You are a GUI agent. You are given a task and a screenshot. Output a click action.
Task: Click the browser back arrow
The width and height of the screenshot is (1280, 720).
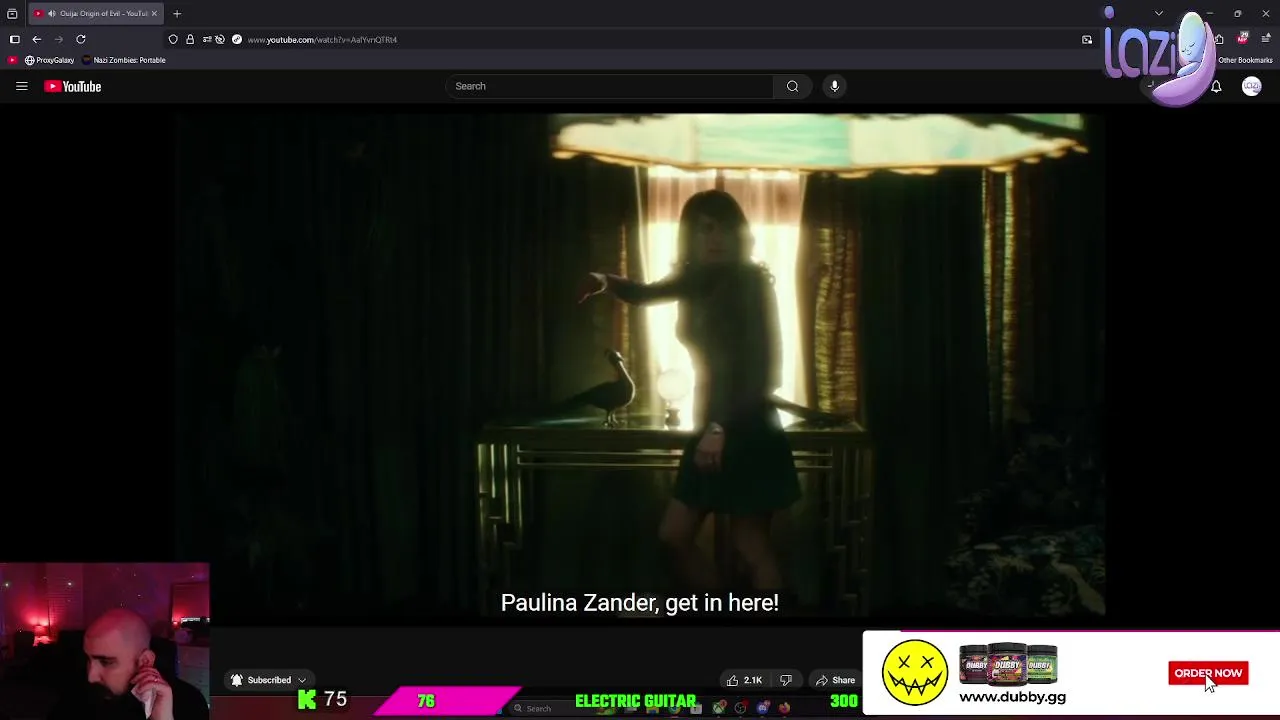[x=37, y=39]
